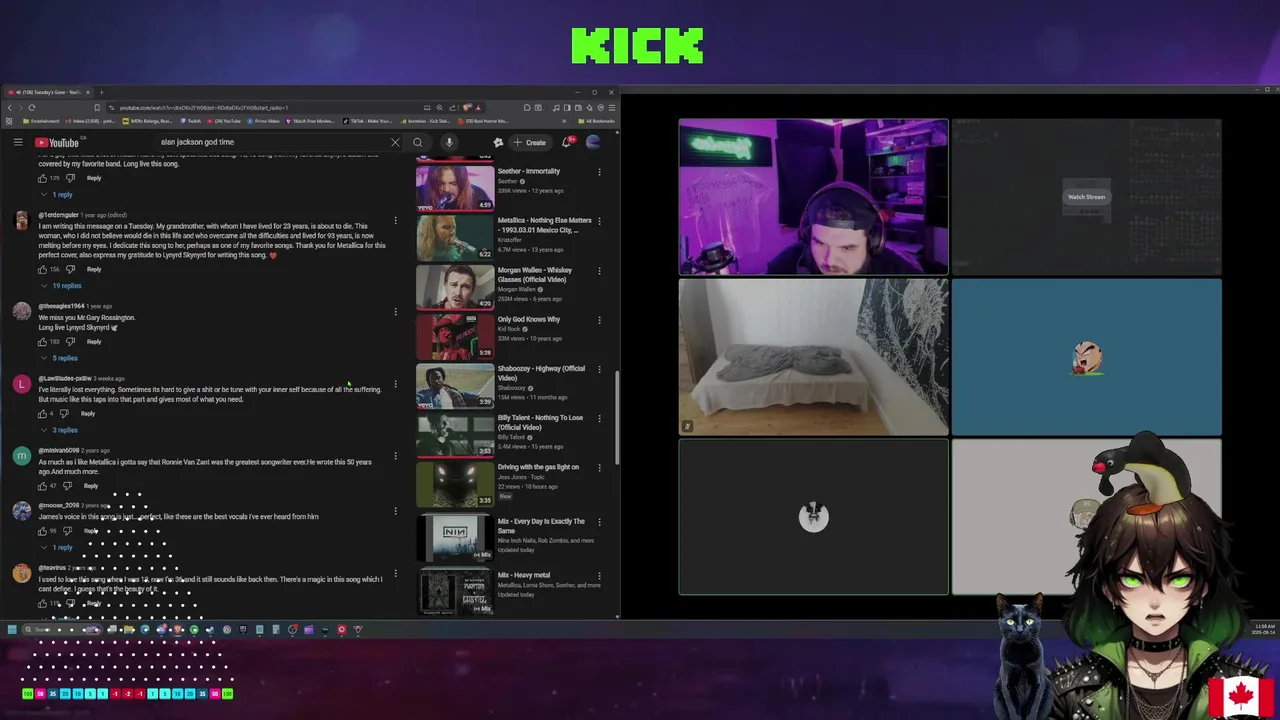Expand 3 replies under @LawBlades comment
This screenshot has width=1280, height=720.
click(60, 430)
